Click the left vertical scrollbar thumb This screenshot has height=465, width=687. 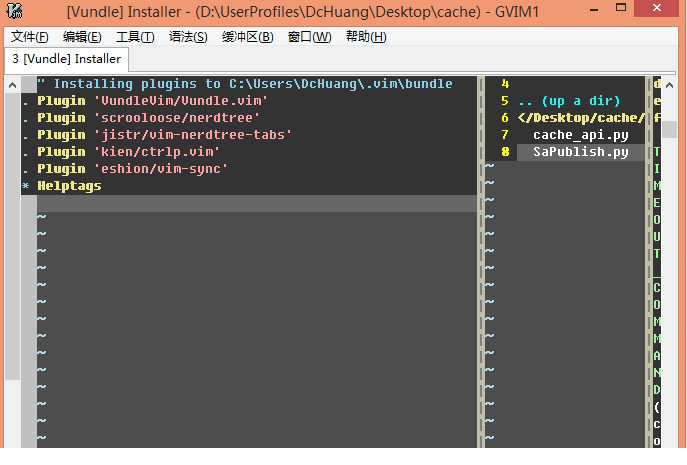click(x=12, y=236)
